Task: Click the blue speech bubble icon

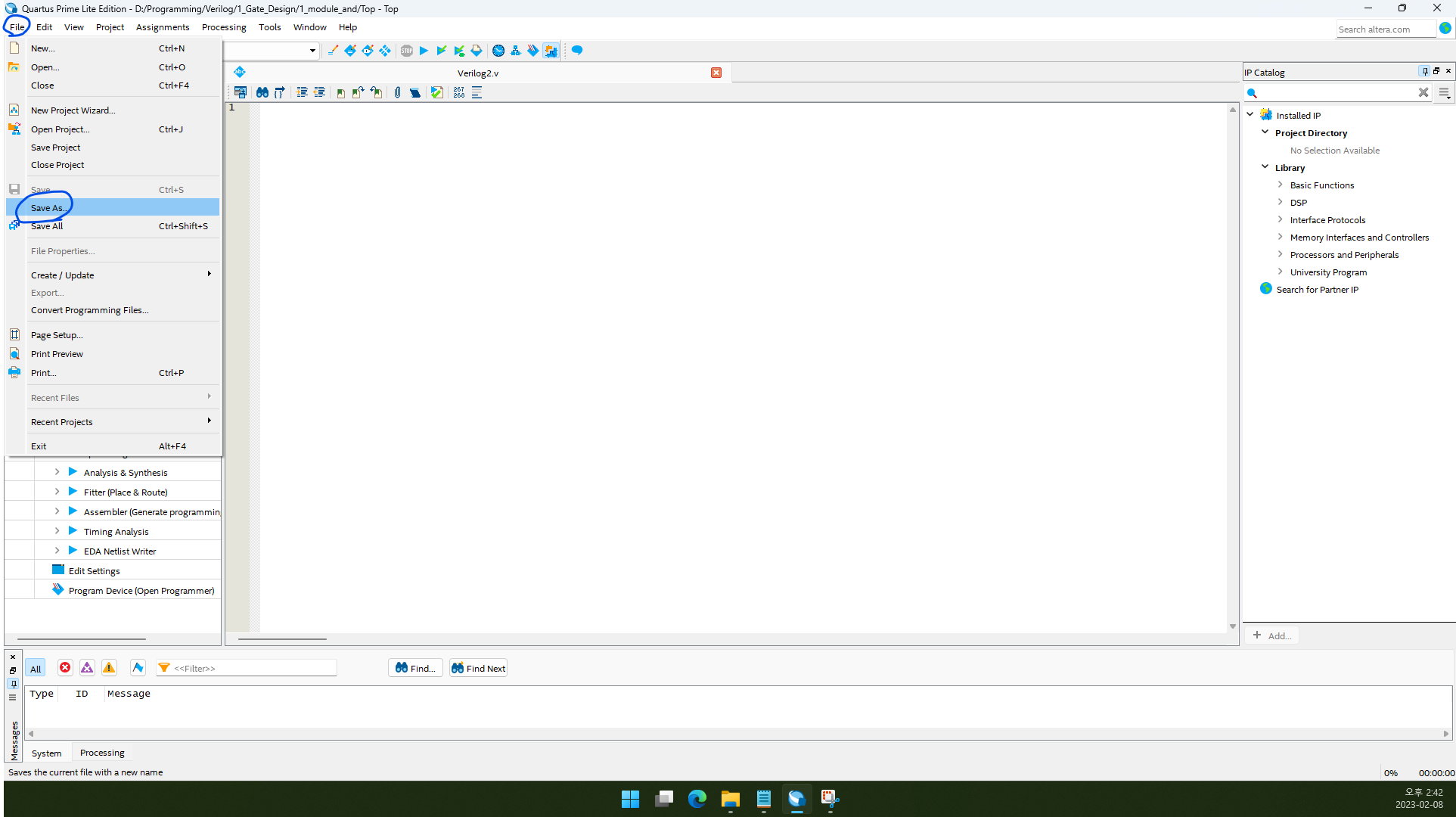Action: pos(577,51)
